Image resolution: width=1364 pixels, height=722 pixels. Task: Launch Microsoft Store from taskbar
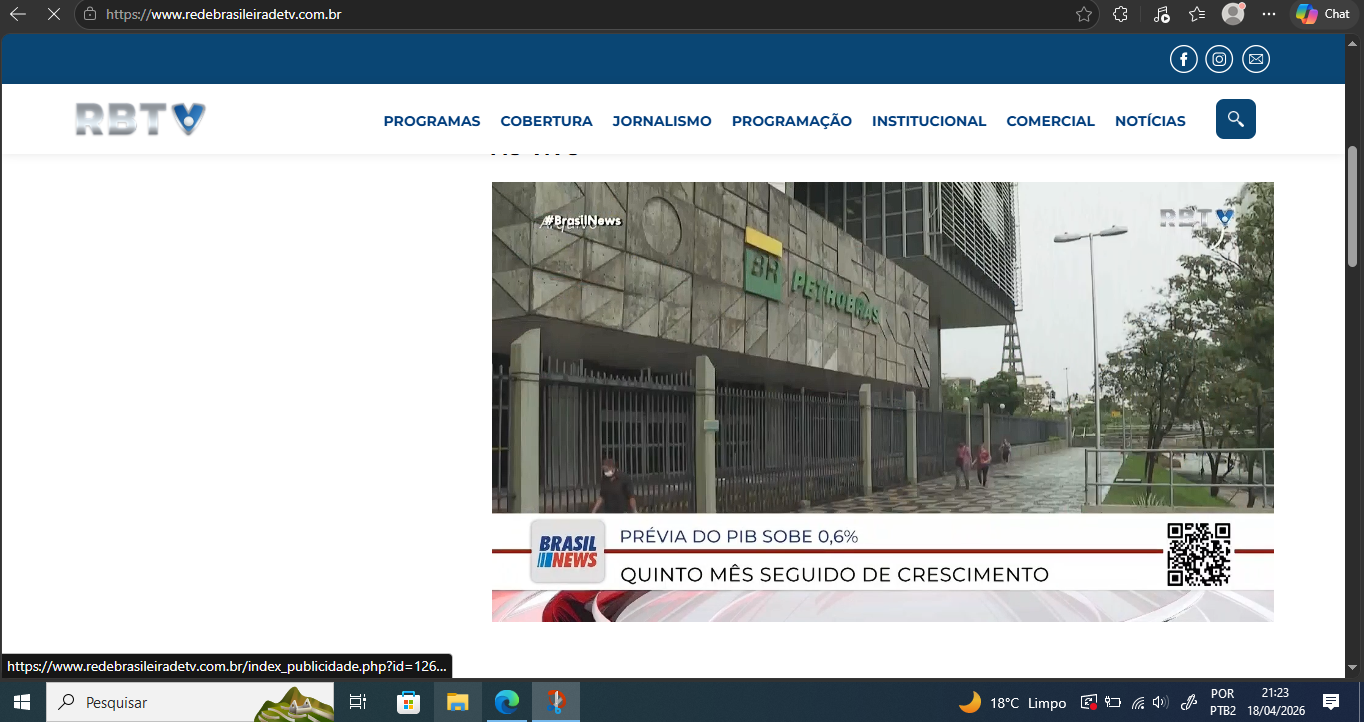coord(408,702)
